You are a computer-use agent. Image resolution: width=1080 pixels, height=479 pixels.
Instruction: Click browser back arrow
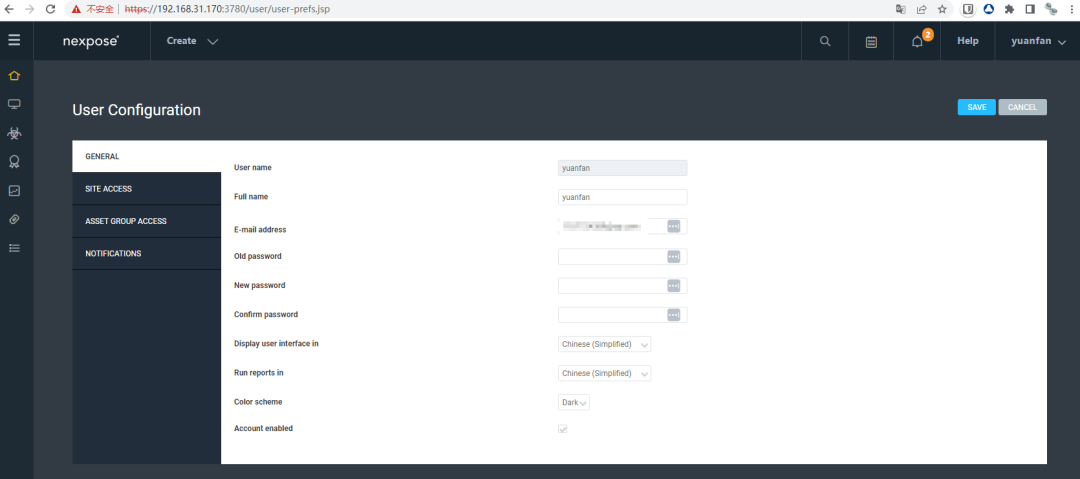[x=9, y=10]
